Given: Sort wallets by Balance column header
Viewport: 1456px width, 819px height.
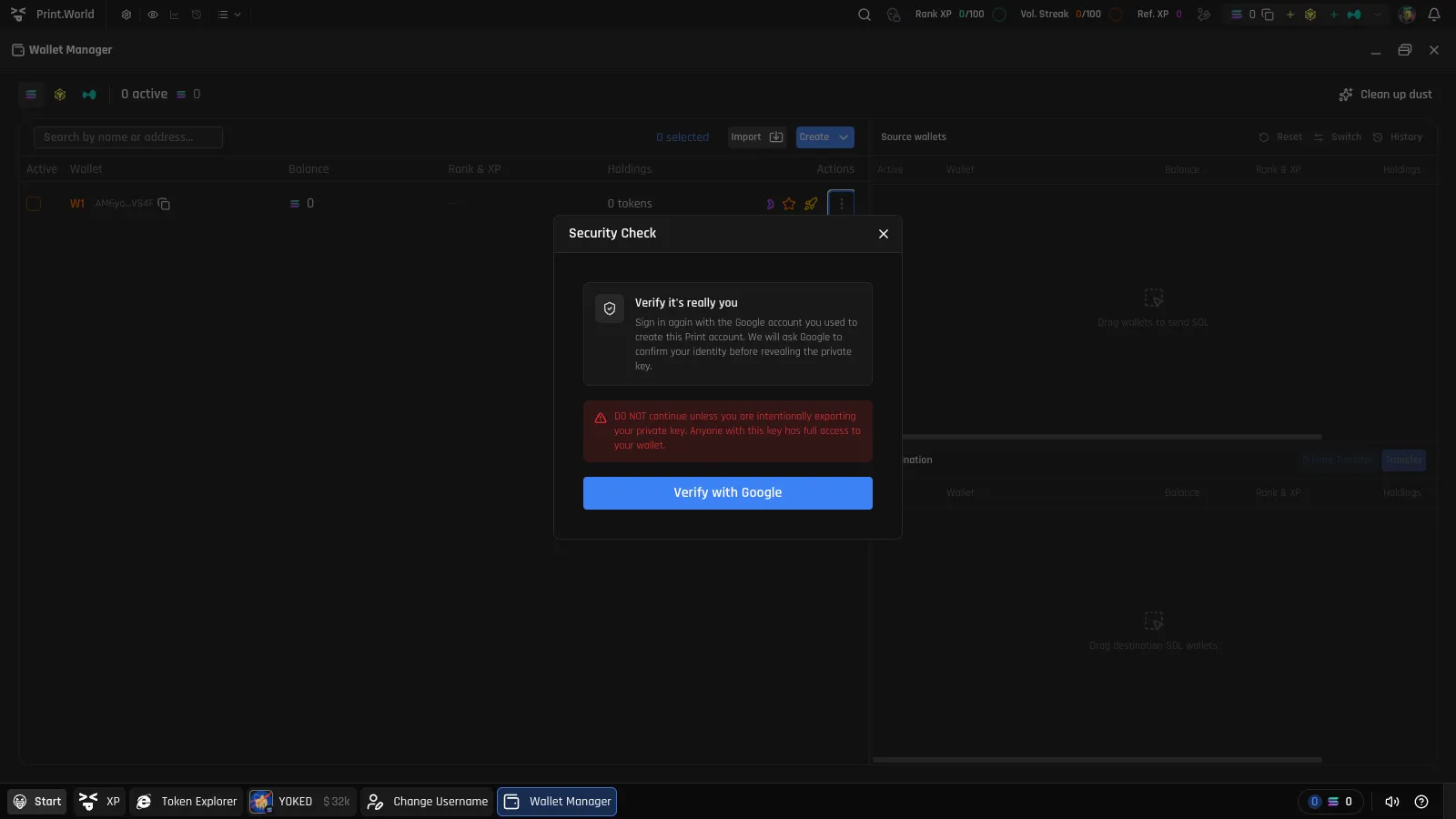Looking at the screenshot, I should [308, 169].
